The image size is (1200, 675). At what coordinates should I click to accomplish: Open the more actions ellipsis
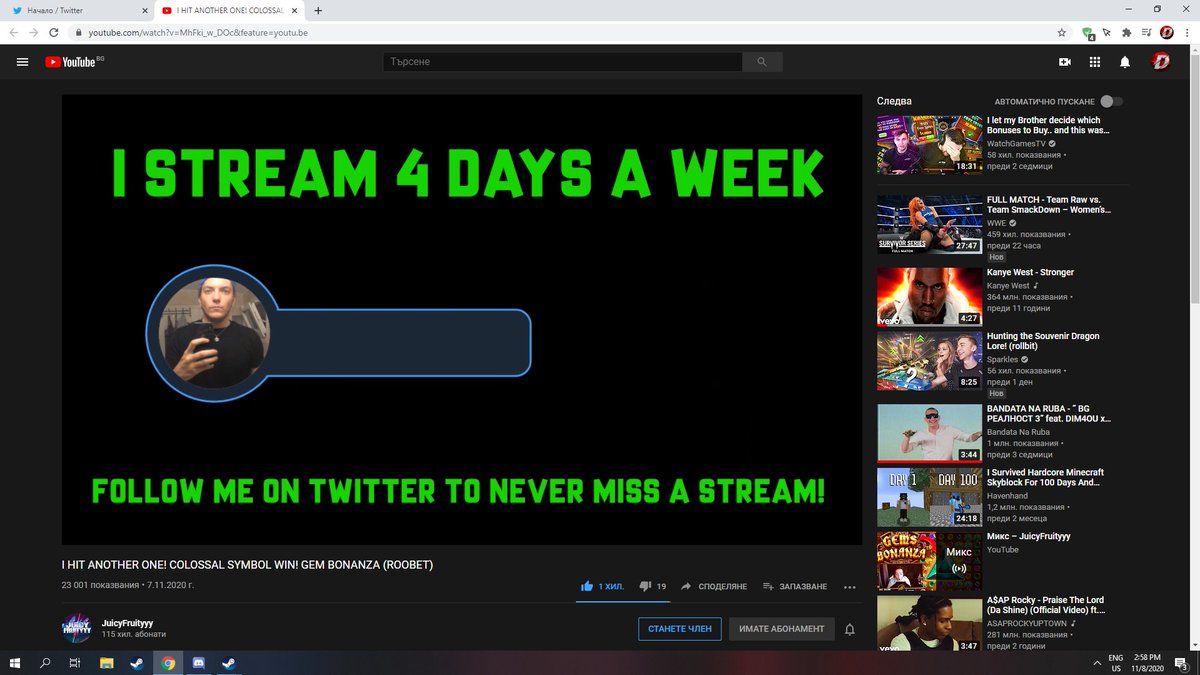[x=850, y=587]
